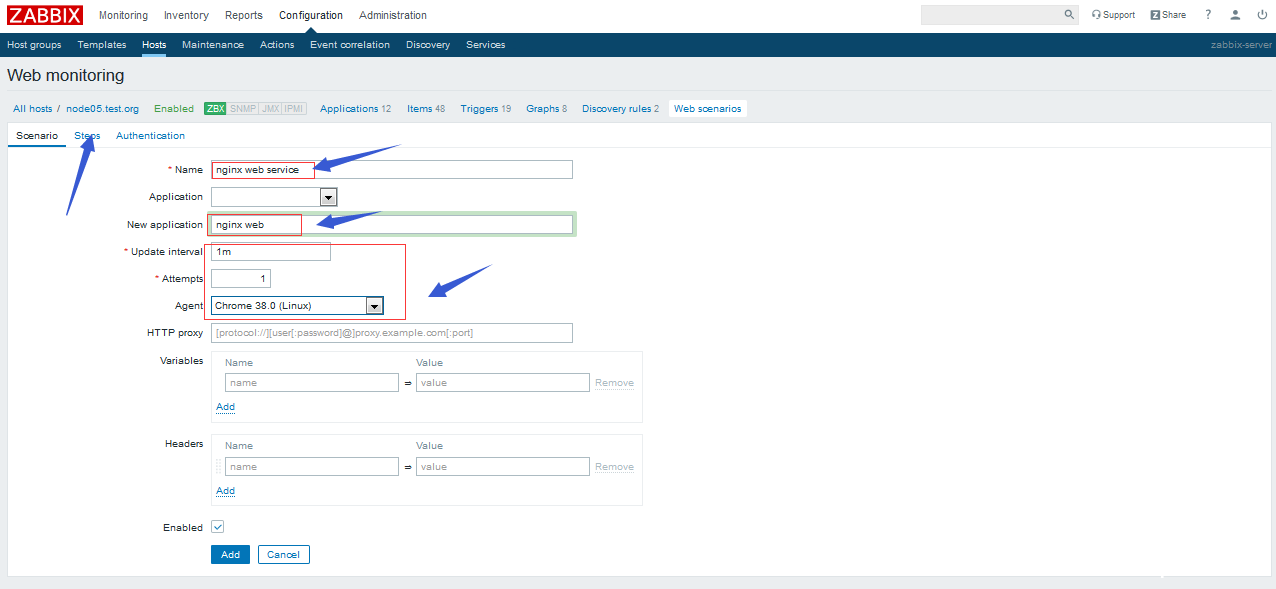
Task: Click the green ZBX availability icon
Action: 213,108
